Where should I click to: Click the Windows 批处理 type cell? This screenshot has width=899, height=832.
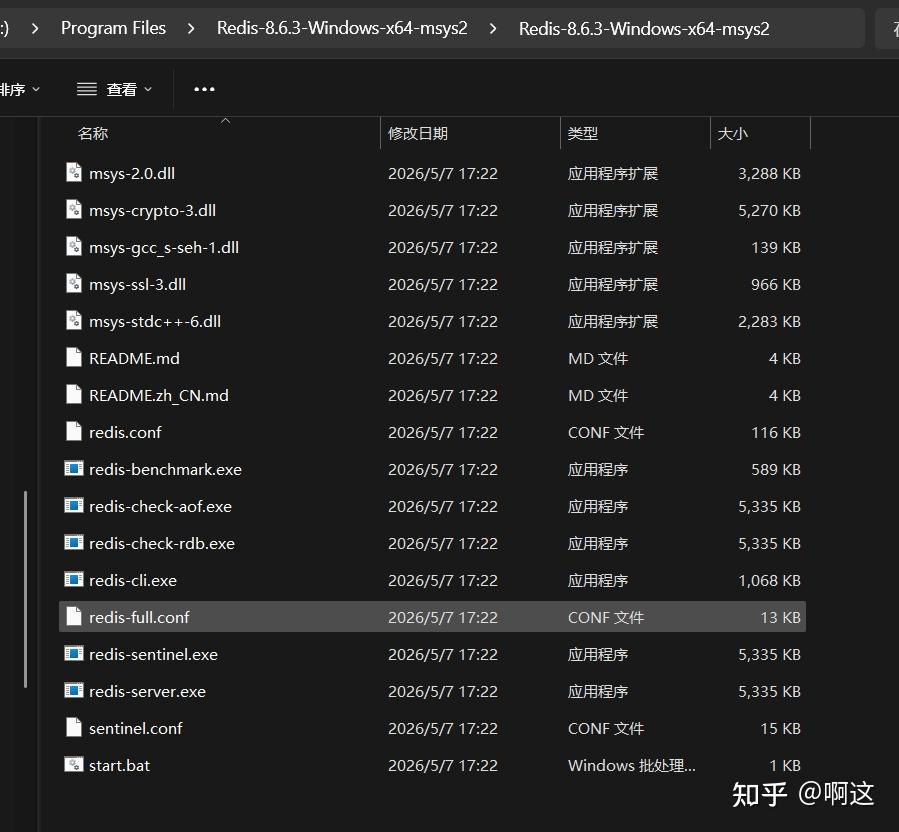point(631,765)
